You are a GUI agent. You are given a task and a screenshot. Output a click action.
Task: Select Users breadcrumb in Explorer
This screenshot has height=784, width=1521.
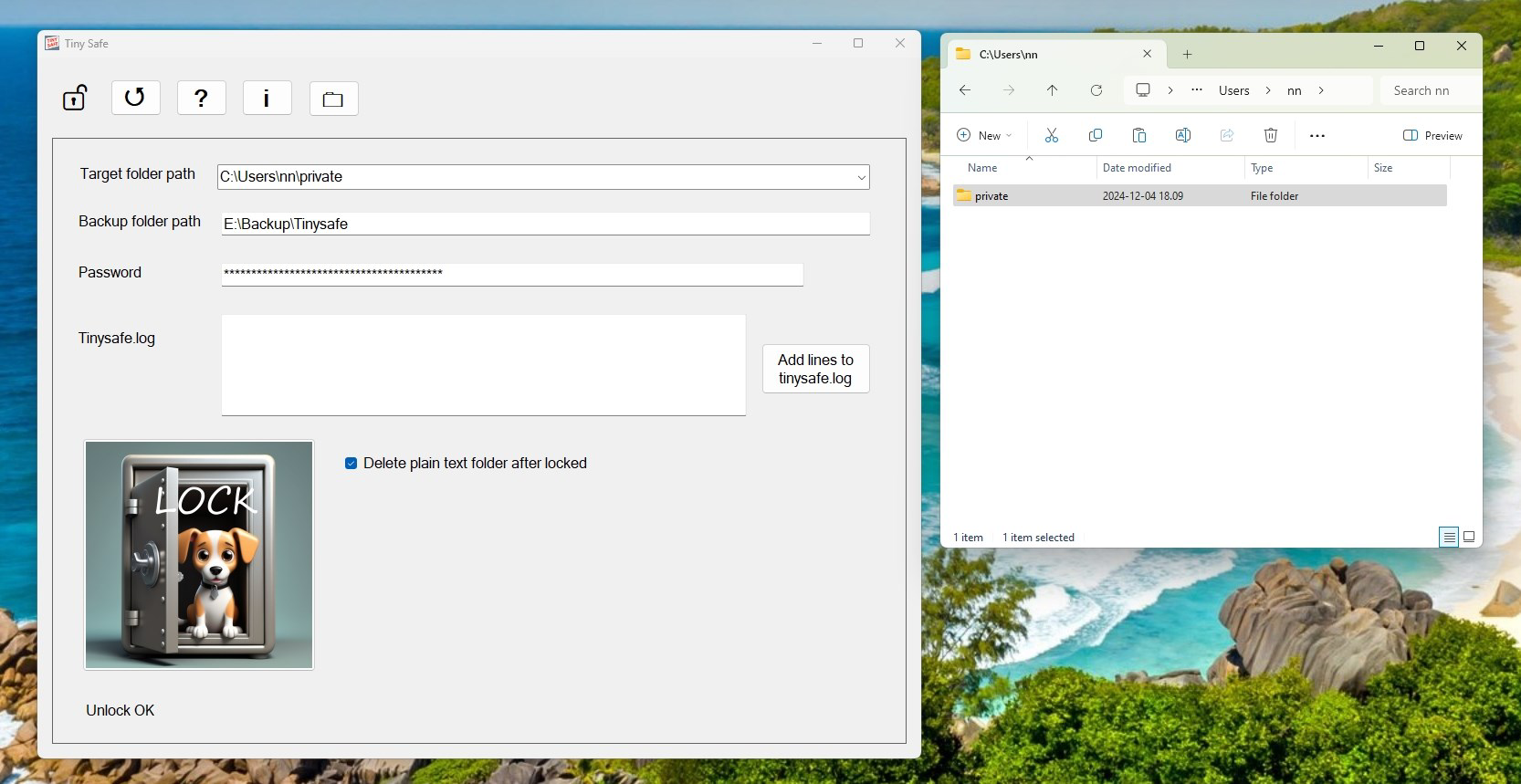click(x=1233, y=90)
